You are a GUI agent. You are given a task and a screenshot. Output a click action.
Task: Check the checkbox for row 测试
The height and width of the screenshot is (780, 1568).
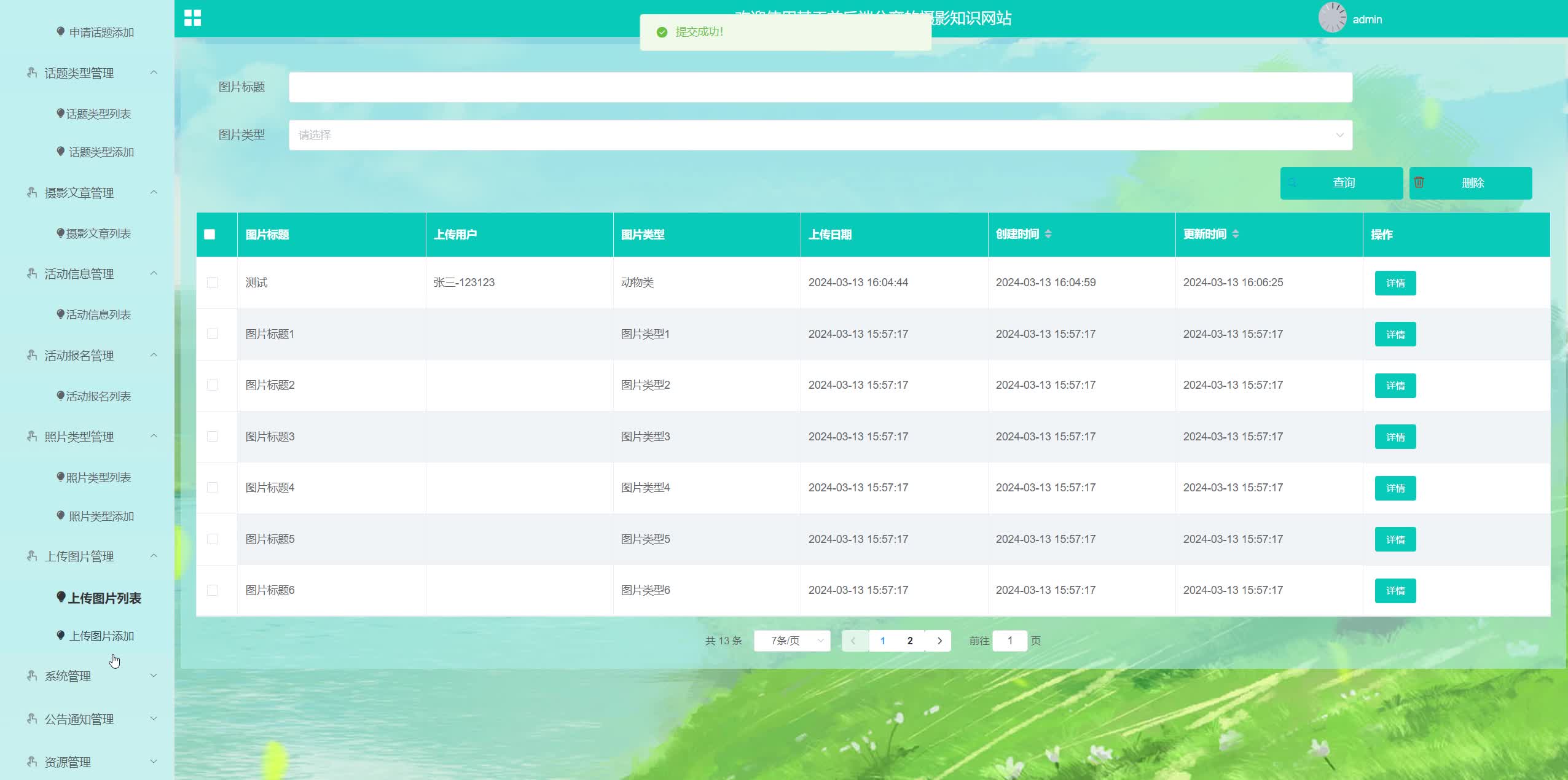213,283
